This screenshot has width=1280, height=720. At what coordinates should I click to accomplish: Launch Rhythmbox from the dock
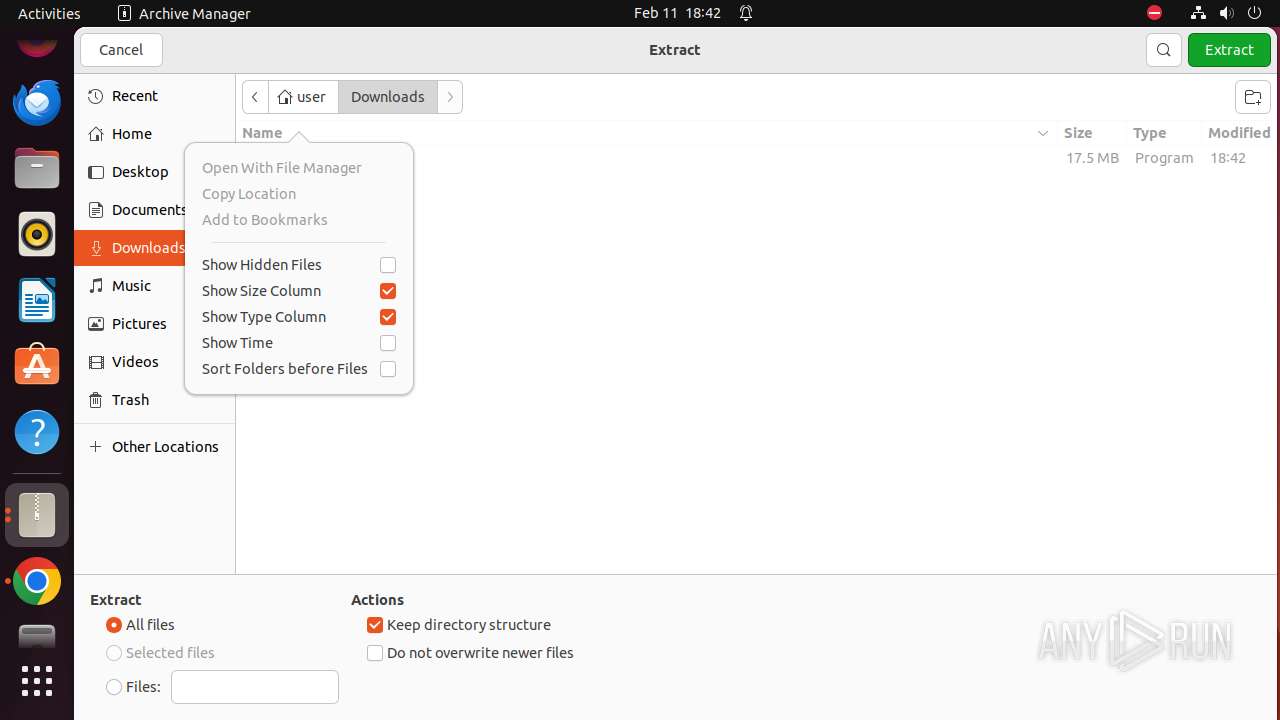click(37, 234)
